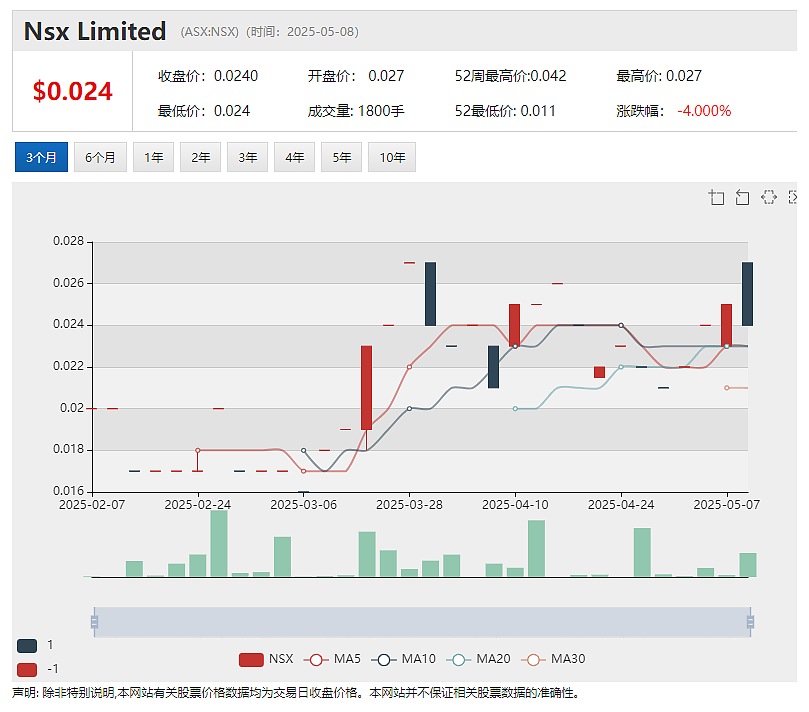
Task: Click the tall red candlestick spanning 0.019 to 0.023
Action: click(366, 387)
